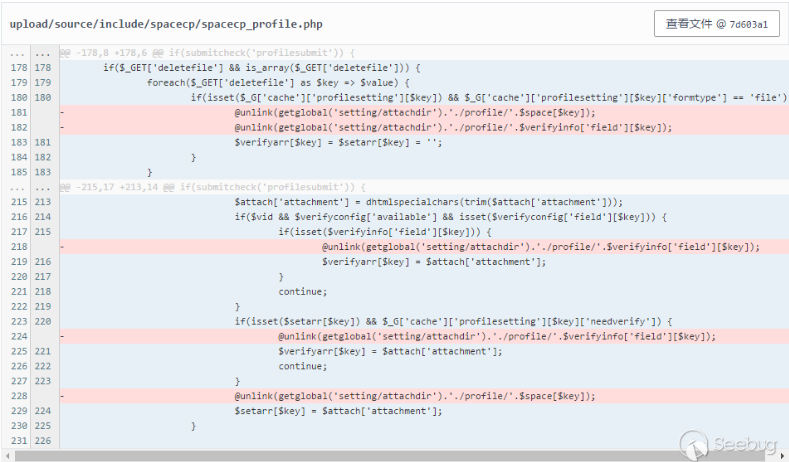Click old line number 231 at the bottom
789x462 pixels.
click(x=18, y=441)
